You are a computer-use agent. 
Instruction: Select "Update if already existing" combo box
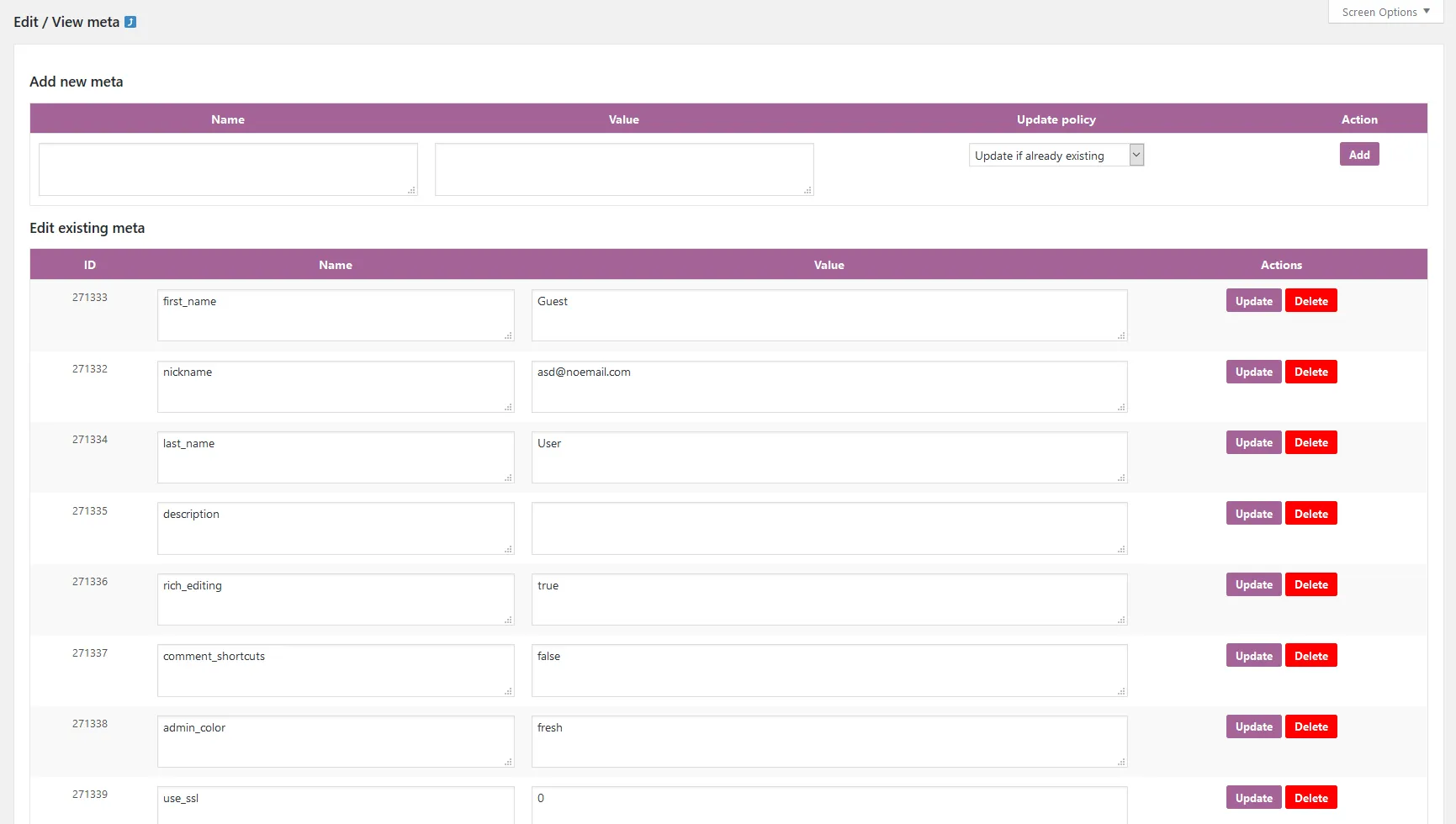pos(1056,155)
